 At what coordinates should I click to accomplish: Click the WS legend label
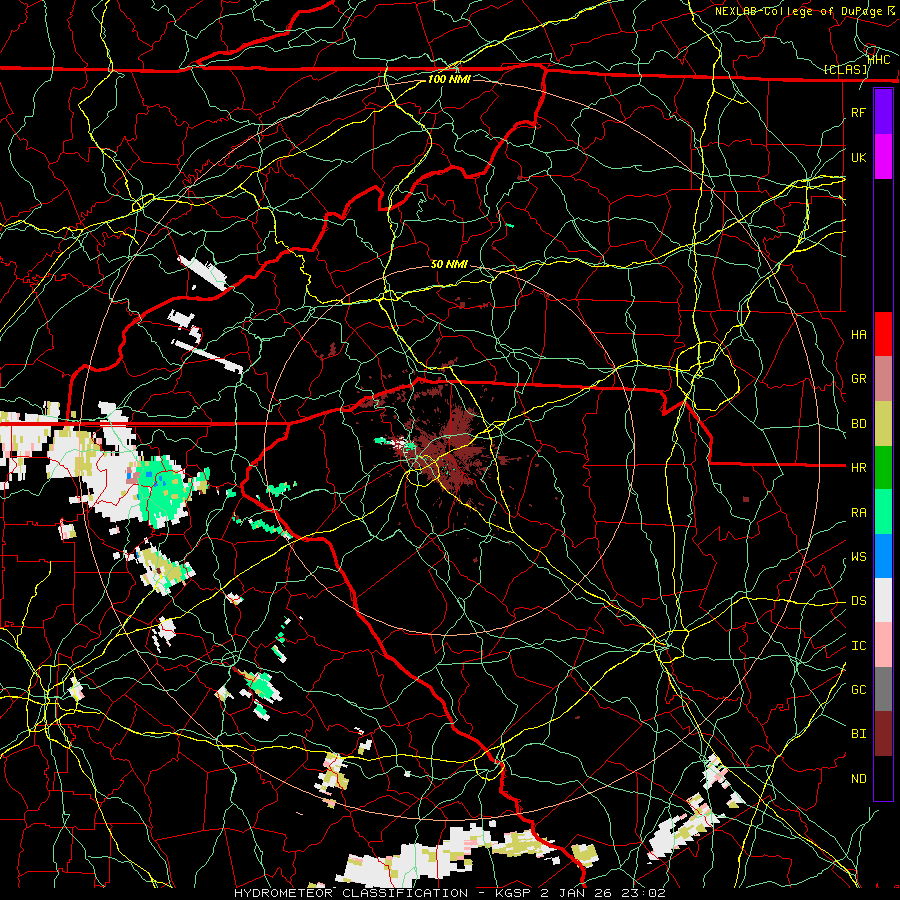[859, 557]
